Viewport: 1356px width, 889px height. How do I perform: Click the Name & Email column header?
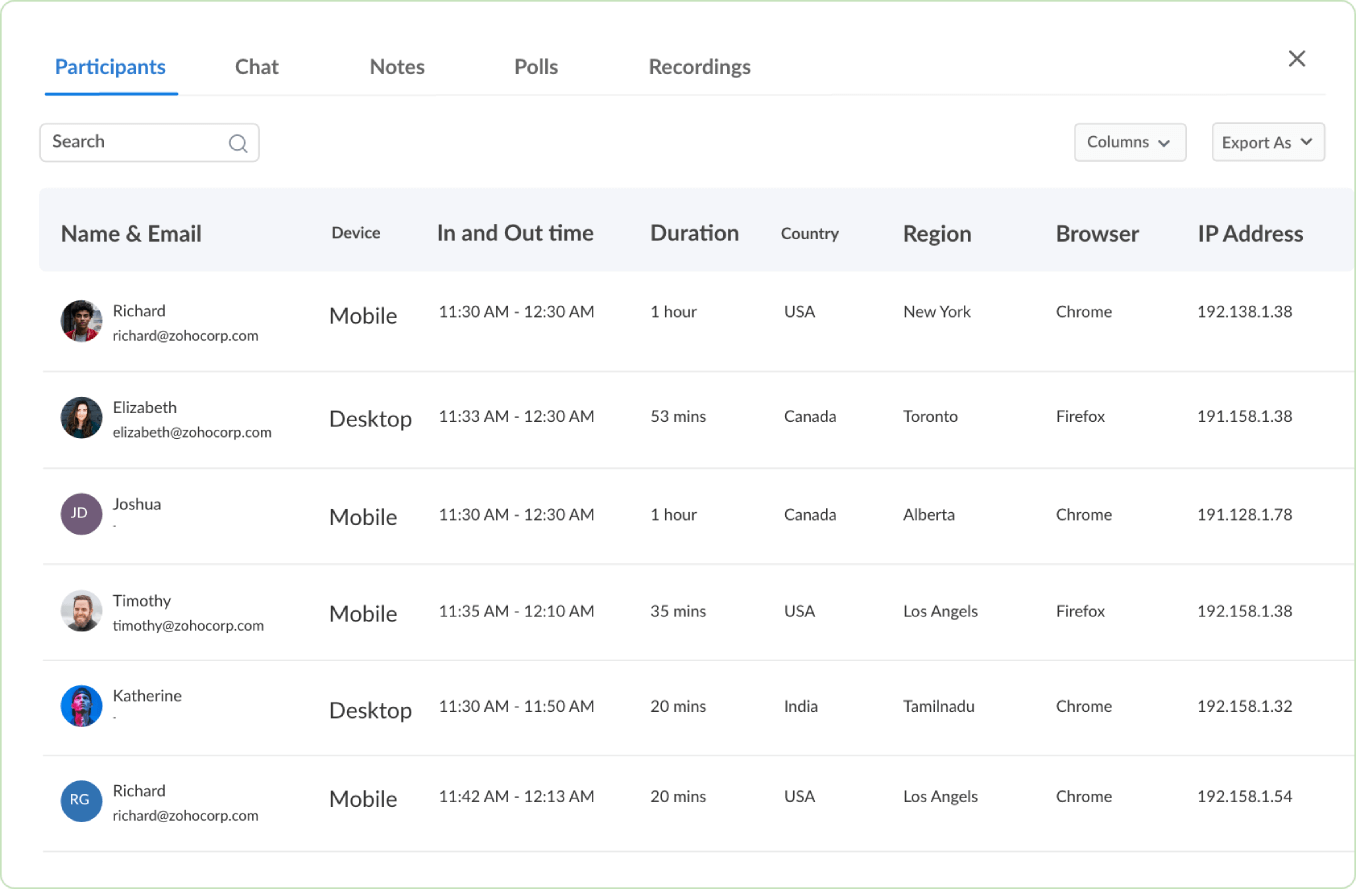tap(131, 233)
